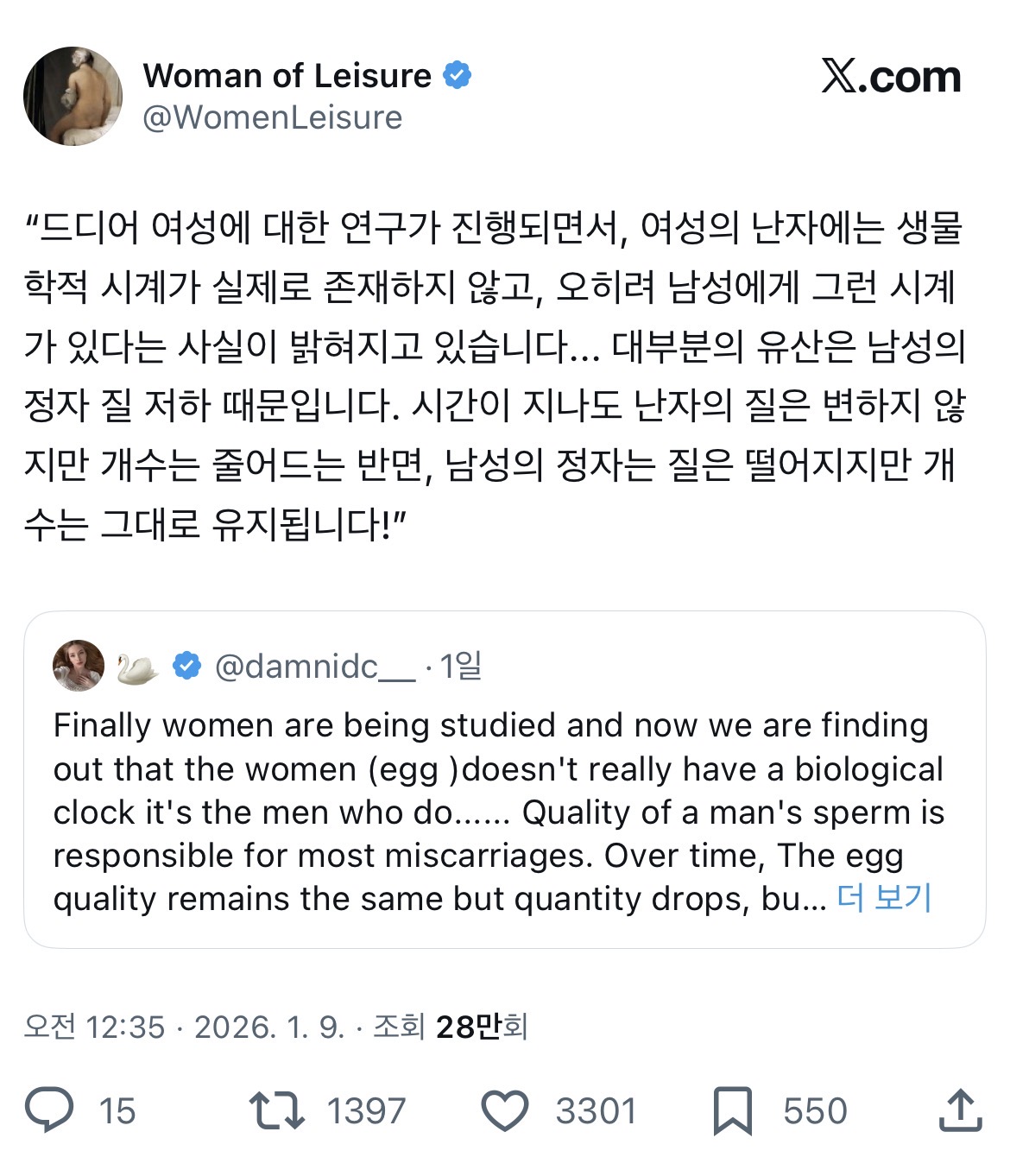Open the quoted user's avatar

coord(79,666)
